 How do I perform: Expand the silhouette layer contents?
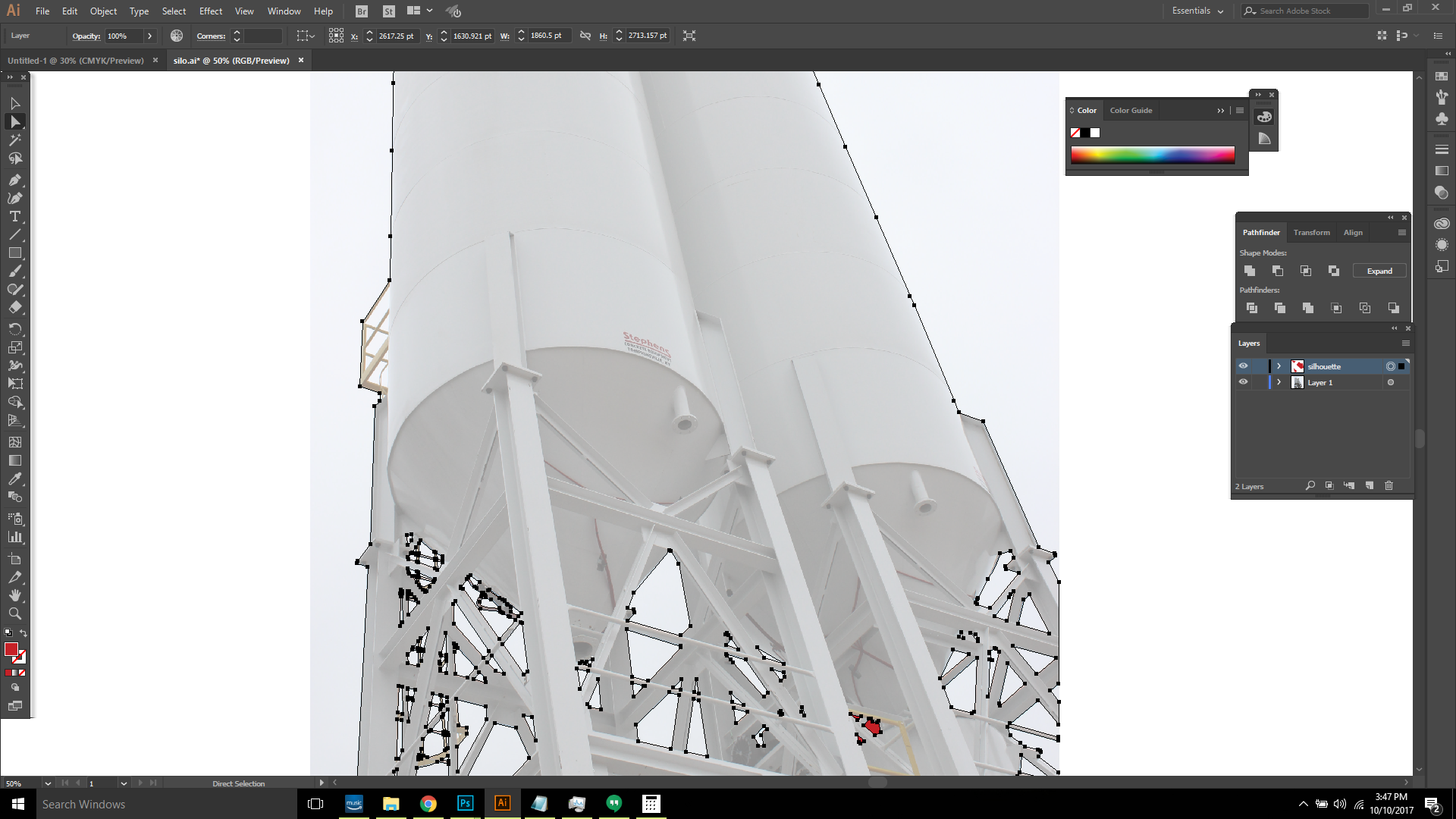[1279, 366]
